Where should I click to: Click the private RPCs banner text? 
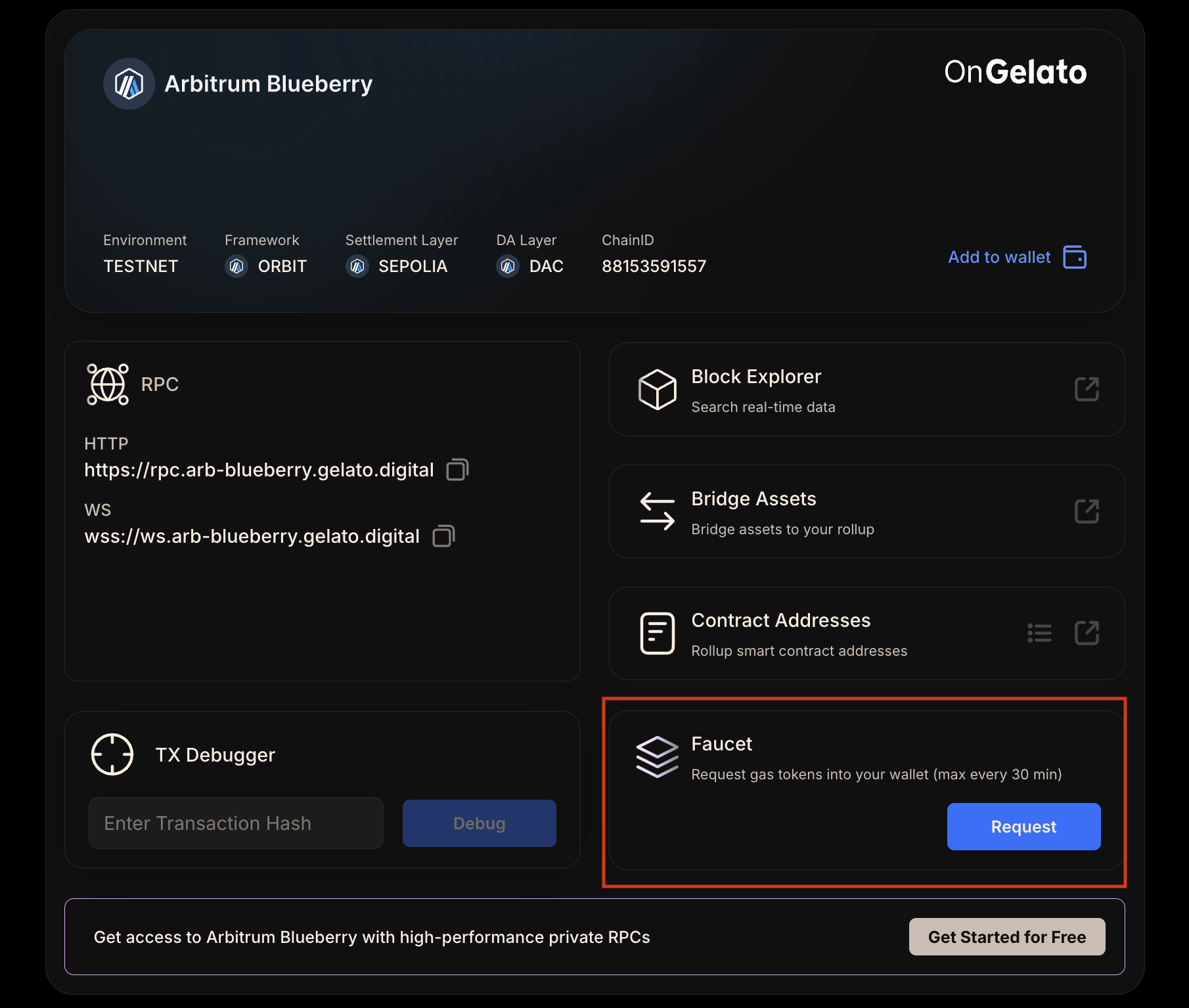point(372,937)
